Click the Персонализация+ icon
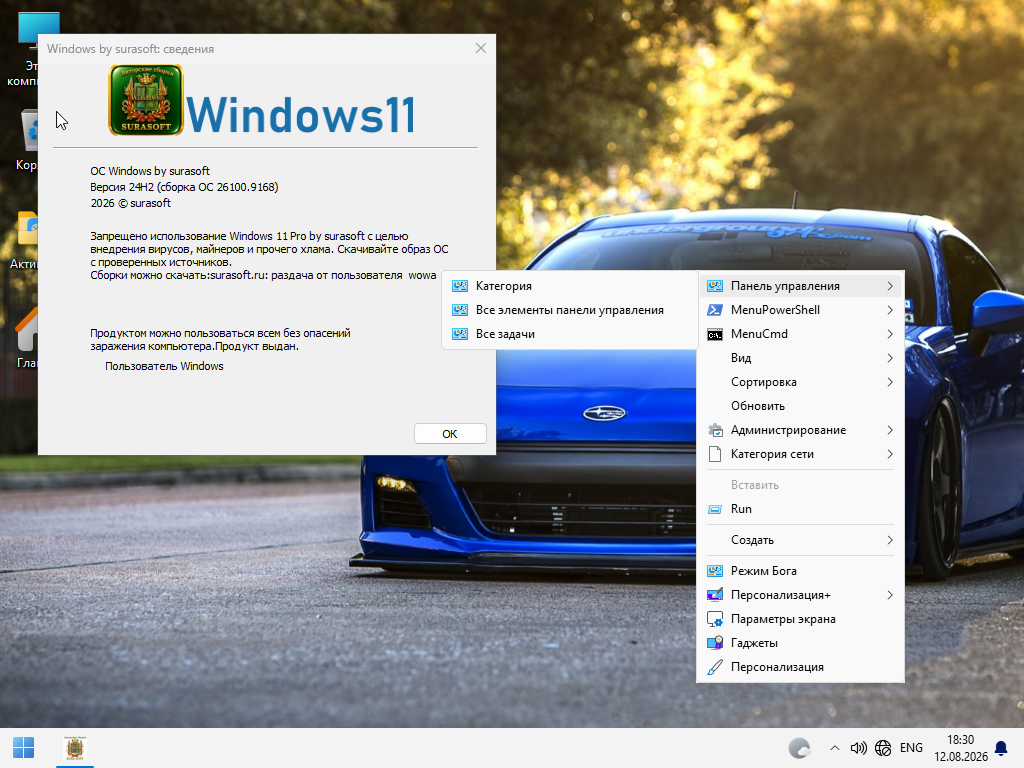 715,595
